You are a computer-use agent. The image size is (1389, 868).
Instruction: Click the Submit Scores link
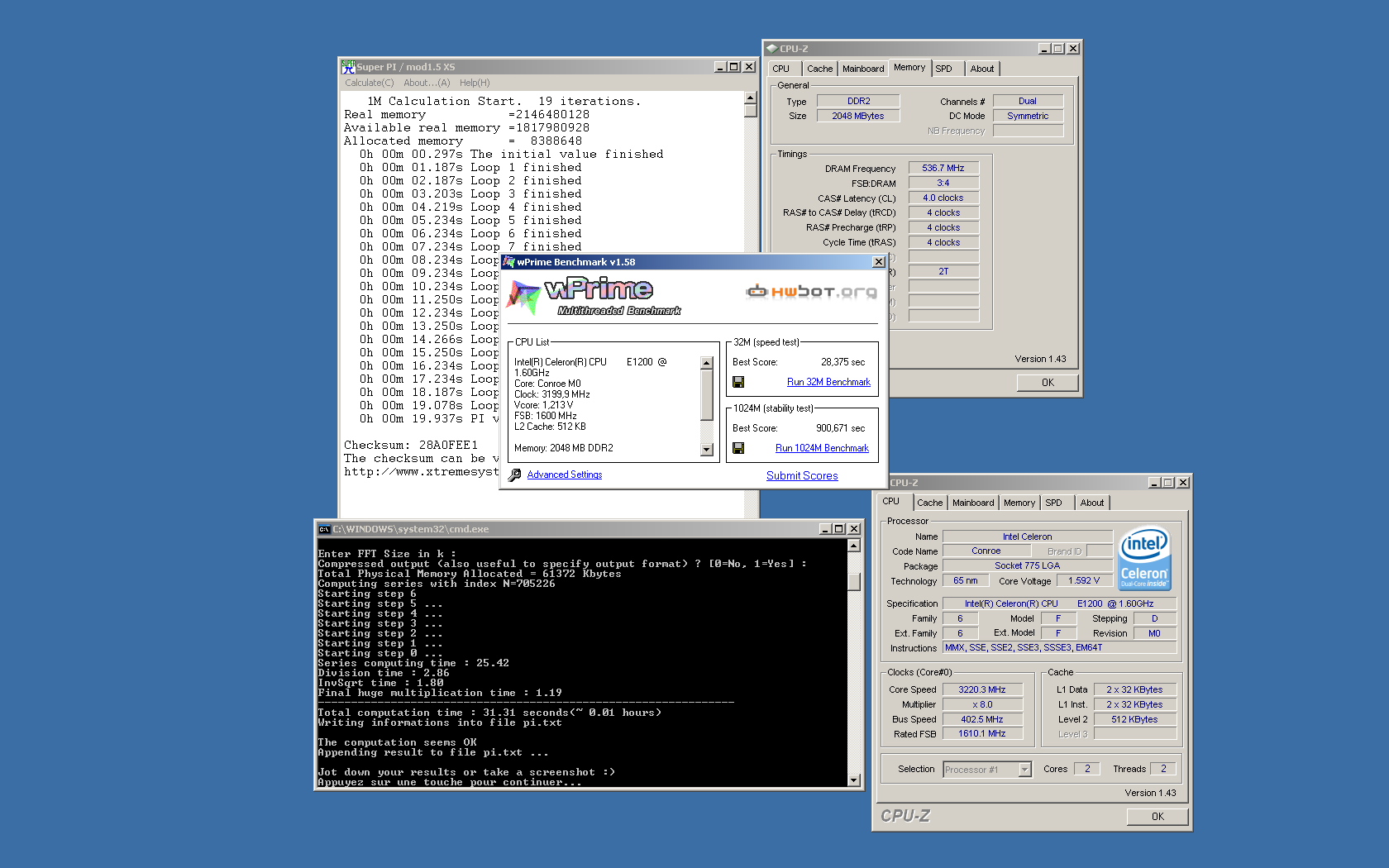802,475
